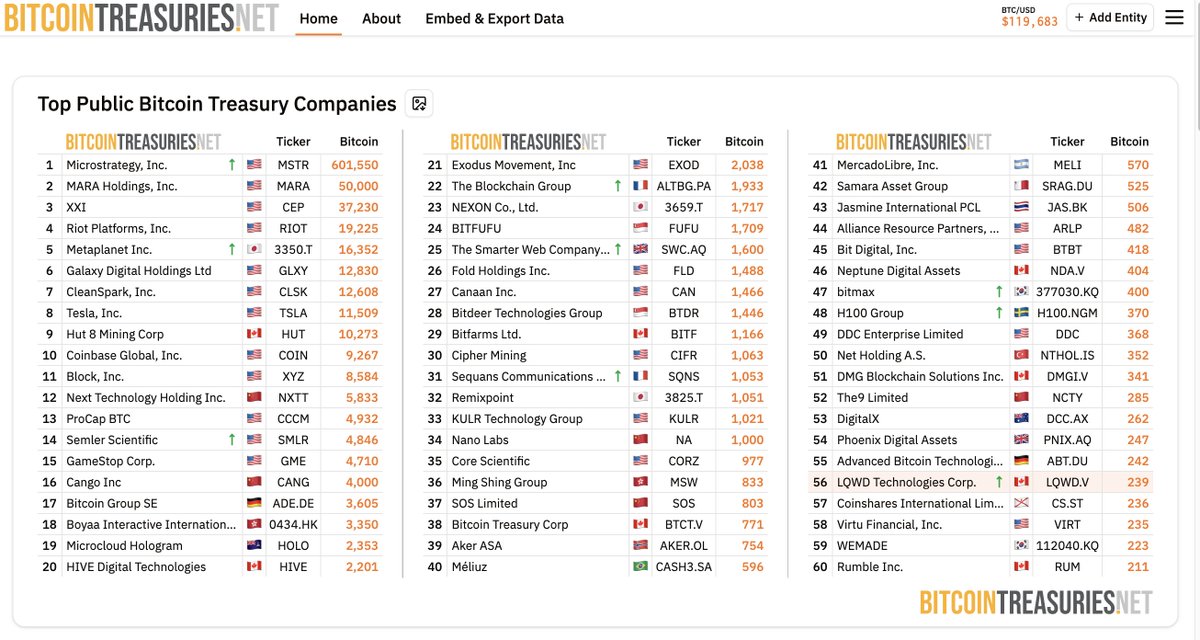The width and height of the screenshot is (1200, 640).
Task: Click the Argentina flag in MercadoLibre row
Action: pos(1021,165)
